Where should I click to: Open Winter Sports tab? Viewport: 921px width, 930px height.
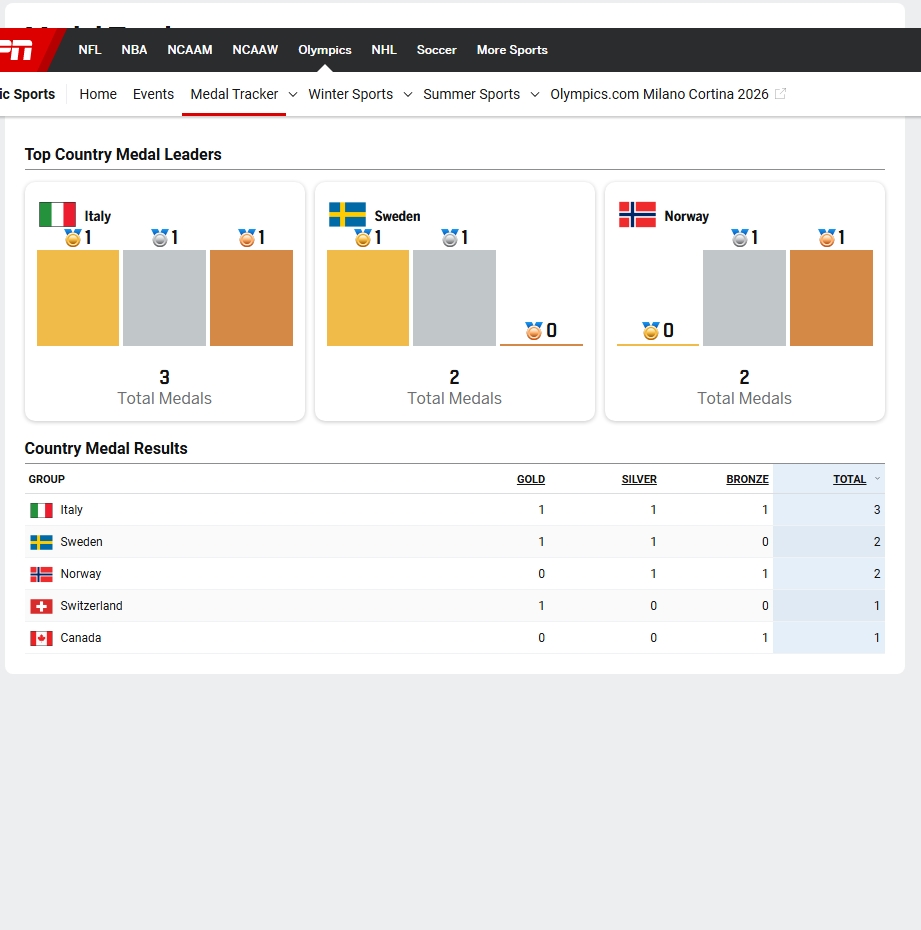coord(350,94)
